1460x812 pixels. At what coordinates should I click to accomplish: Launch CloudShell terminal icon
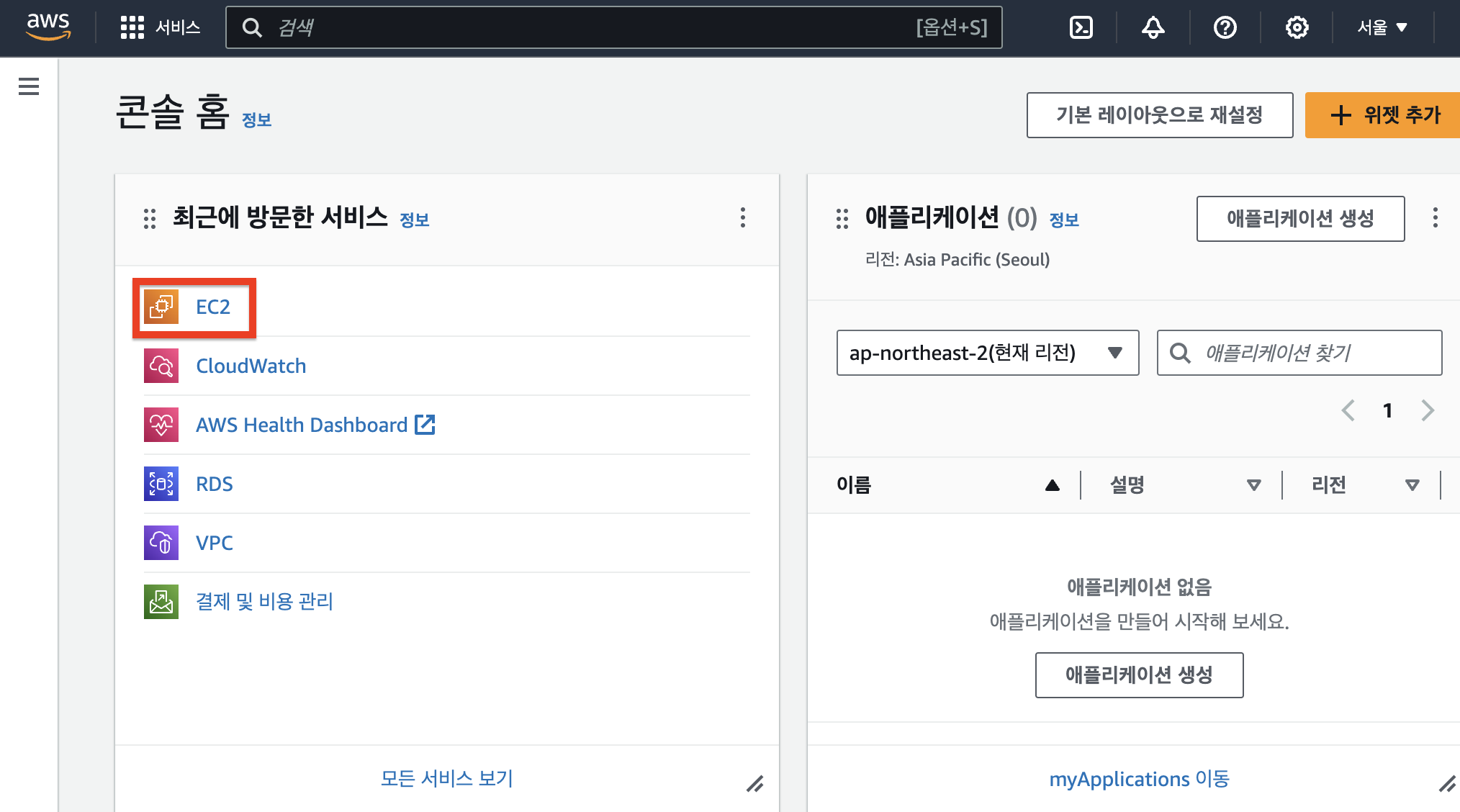pyautogui.click(x=1081, y=27)
